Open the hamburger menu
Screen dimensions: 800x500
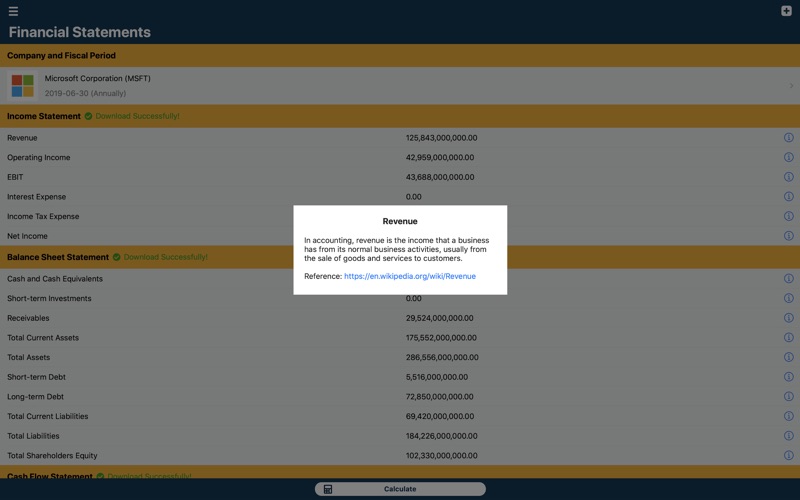click(13, 11)
